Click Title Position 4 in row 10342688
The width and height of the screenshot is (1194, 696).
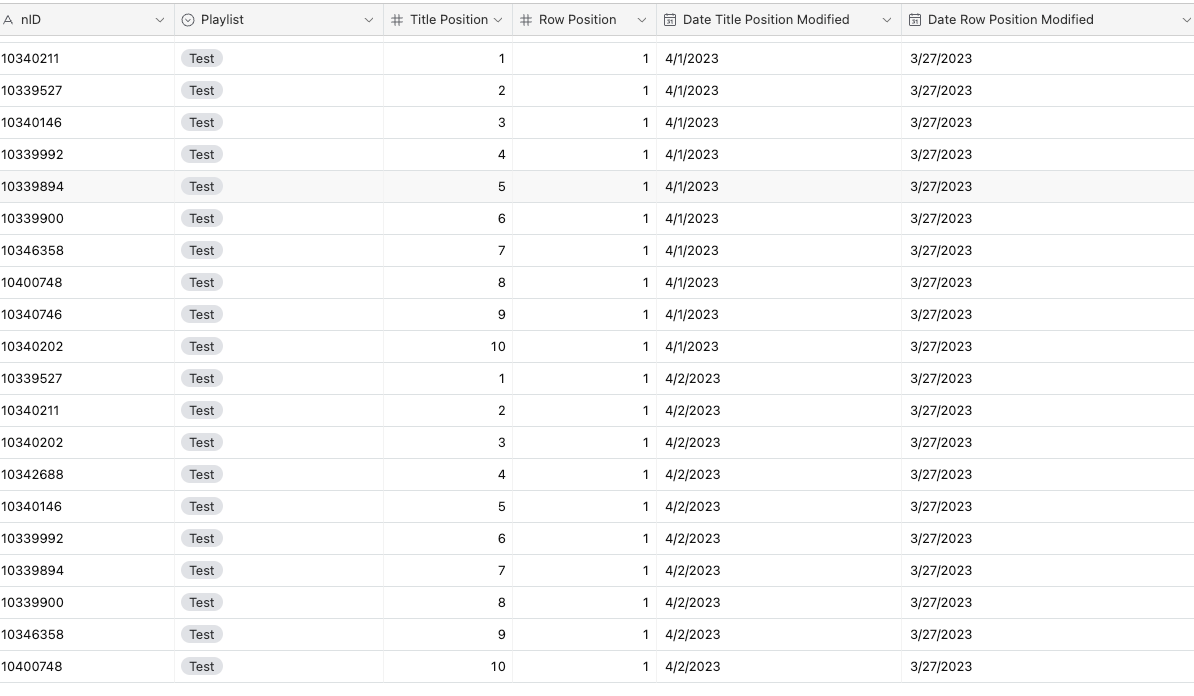click(x=501, y=474)
